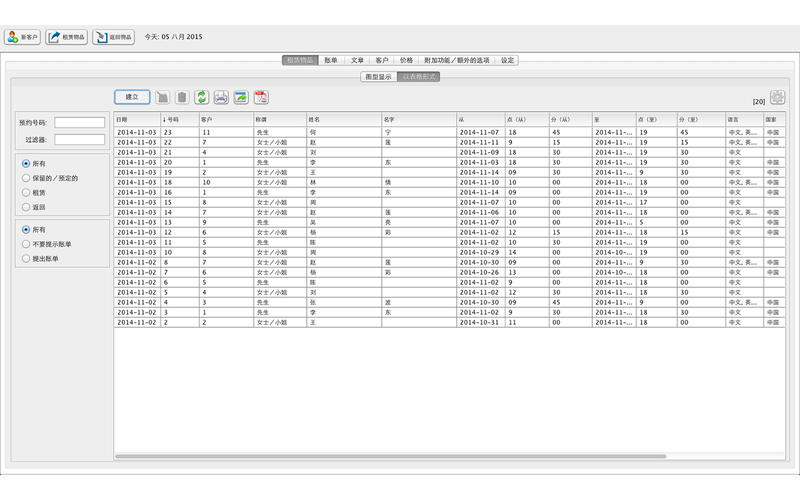Click the greyed edit icon beside 建立
This screenshot has width=800, height=500.
coord(162,97)
